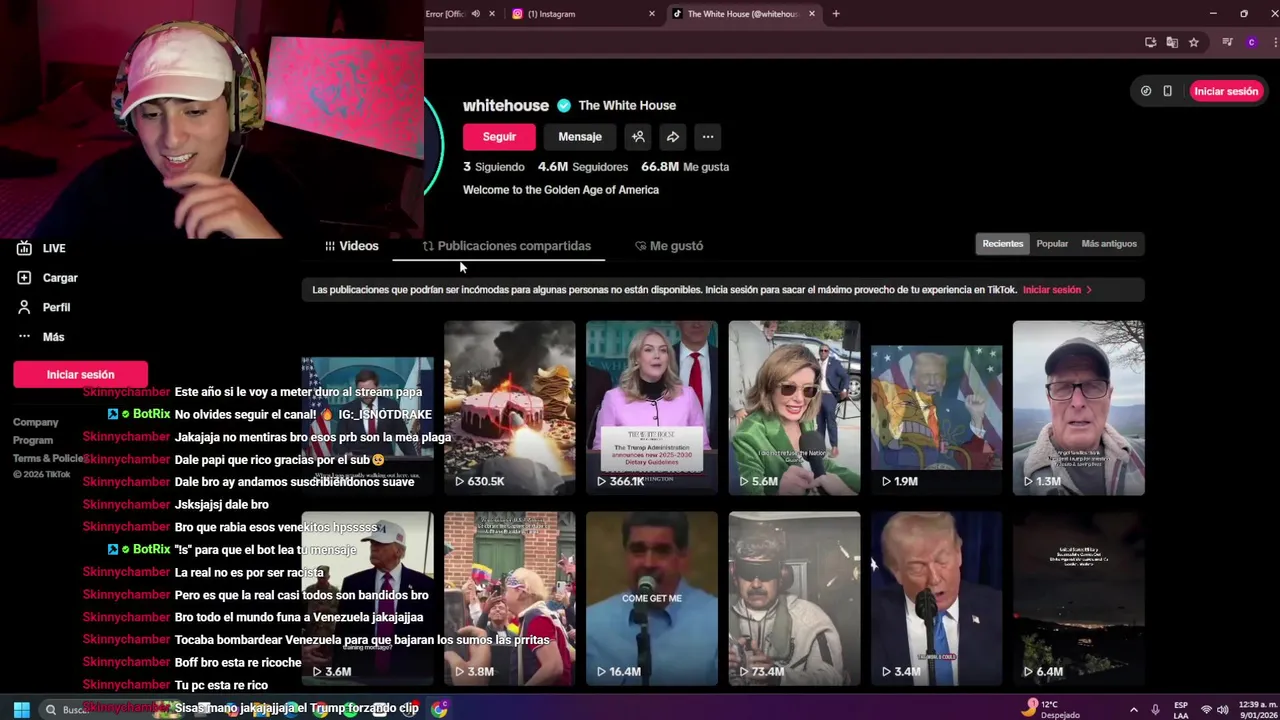Sort videos by Más antiguos
1280x720 pixels.
pos(1109,244)
